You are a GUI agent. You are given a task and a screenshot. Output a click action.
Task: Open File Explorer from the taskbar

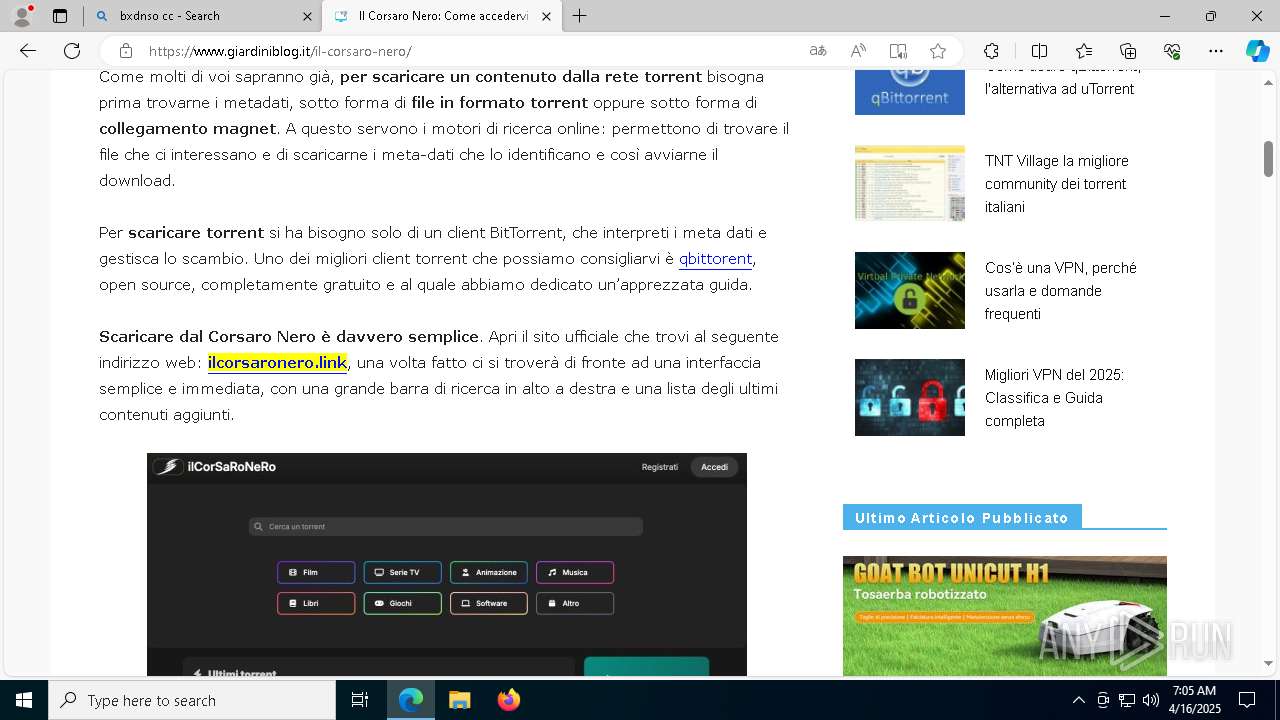click(459, 700)
